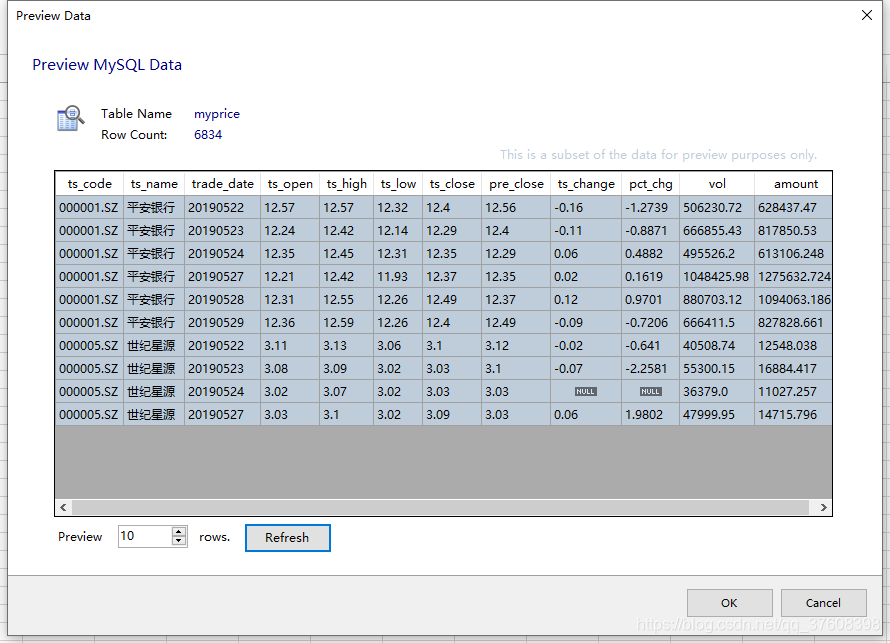Image resolution: width=890 pixels, height=643 pixels.
Task: Click amount cell 628437.47
Action: (794, 208)
